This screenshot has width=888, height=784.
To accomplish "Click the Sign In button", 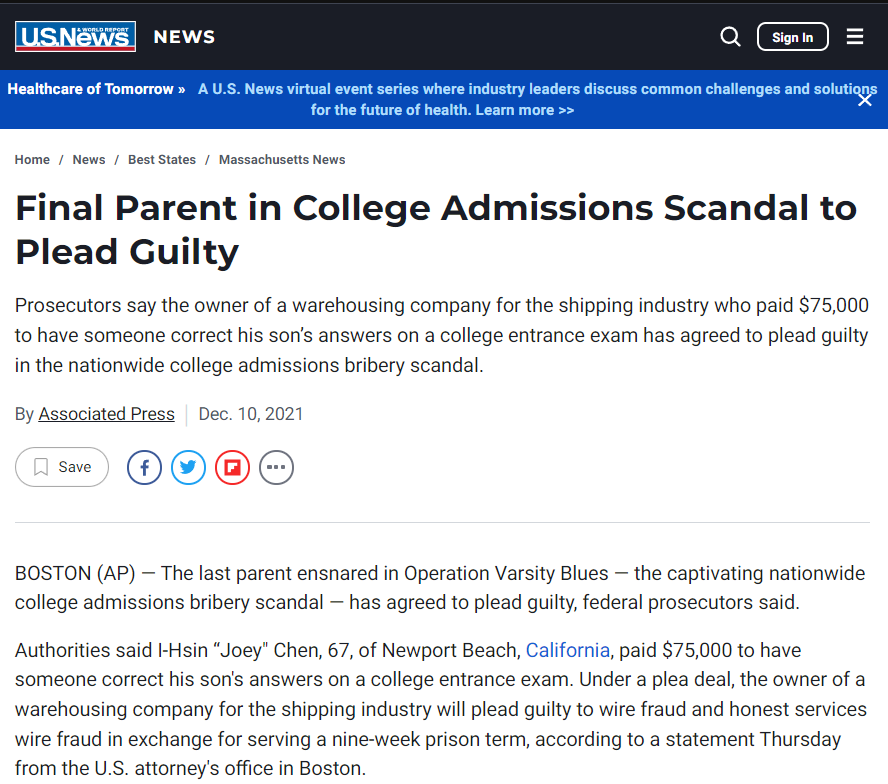I will point(792,37).
